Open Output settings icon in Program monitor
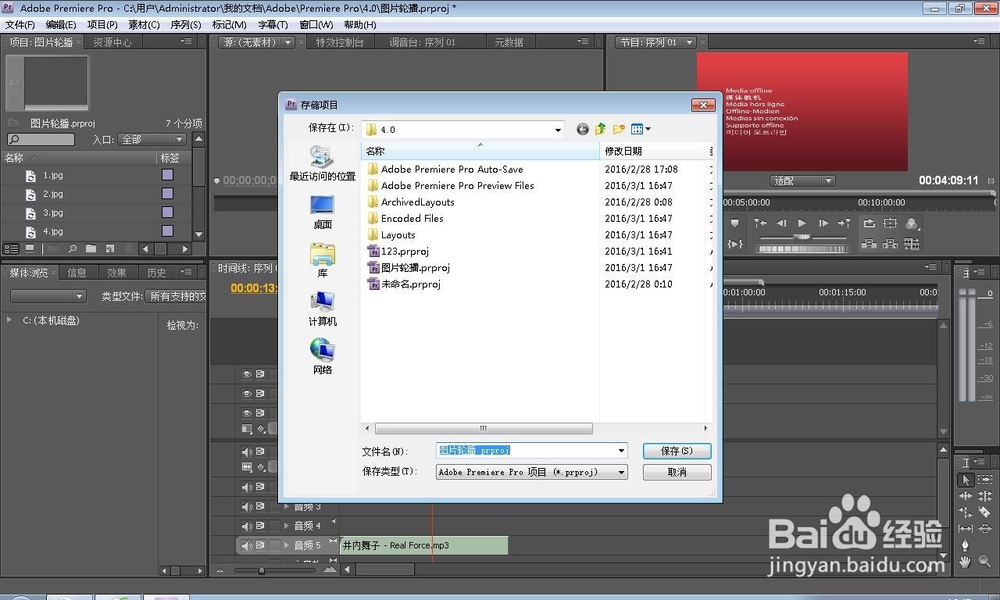This screenshot has height=600, width=1000. (x=911, y=223)
